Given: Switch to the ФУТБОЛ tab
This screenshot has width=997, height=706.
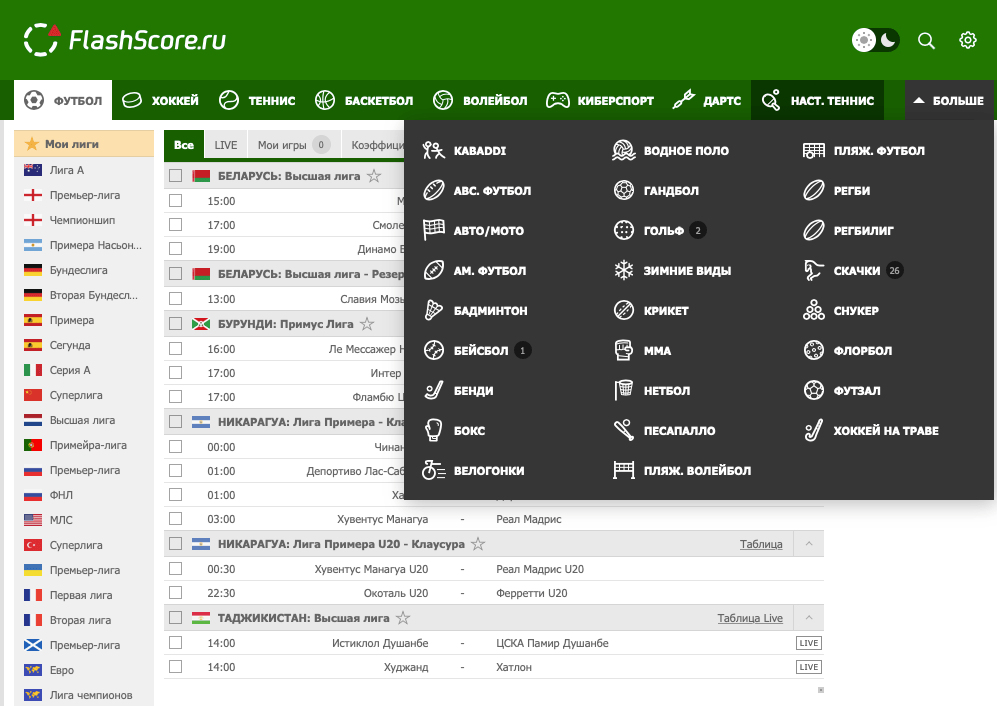Looking at the screenshot, I should coord(63,100).
